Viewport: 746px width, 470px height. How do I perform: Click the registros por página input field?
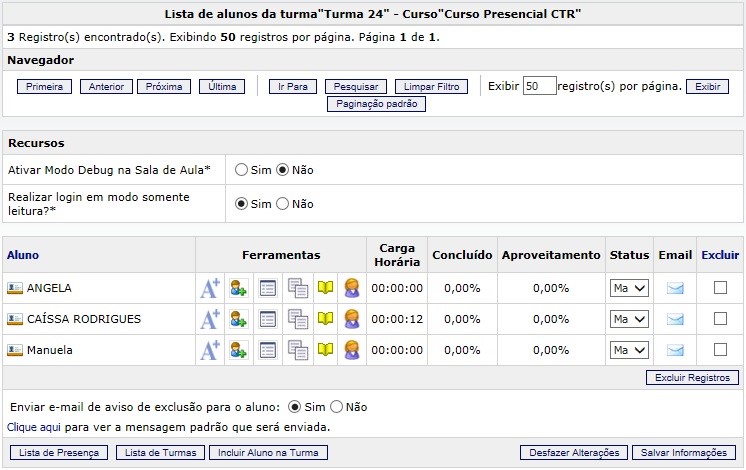(539, 87)
